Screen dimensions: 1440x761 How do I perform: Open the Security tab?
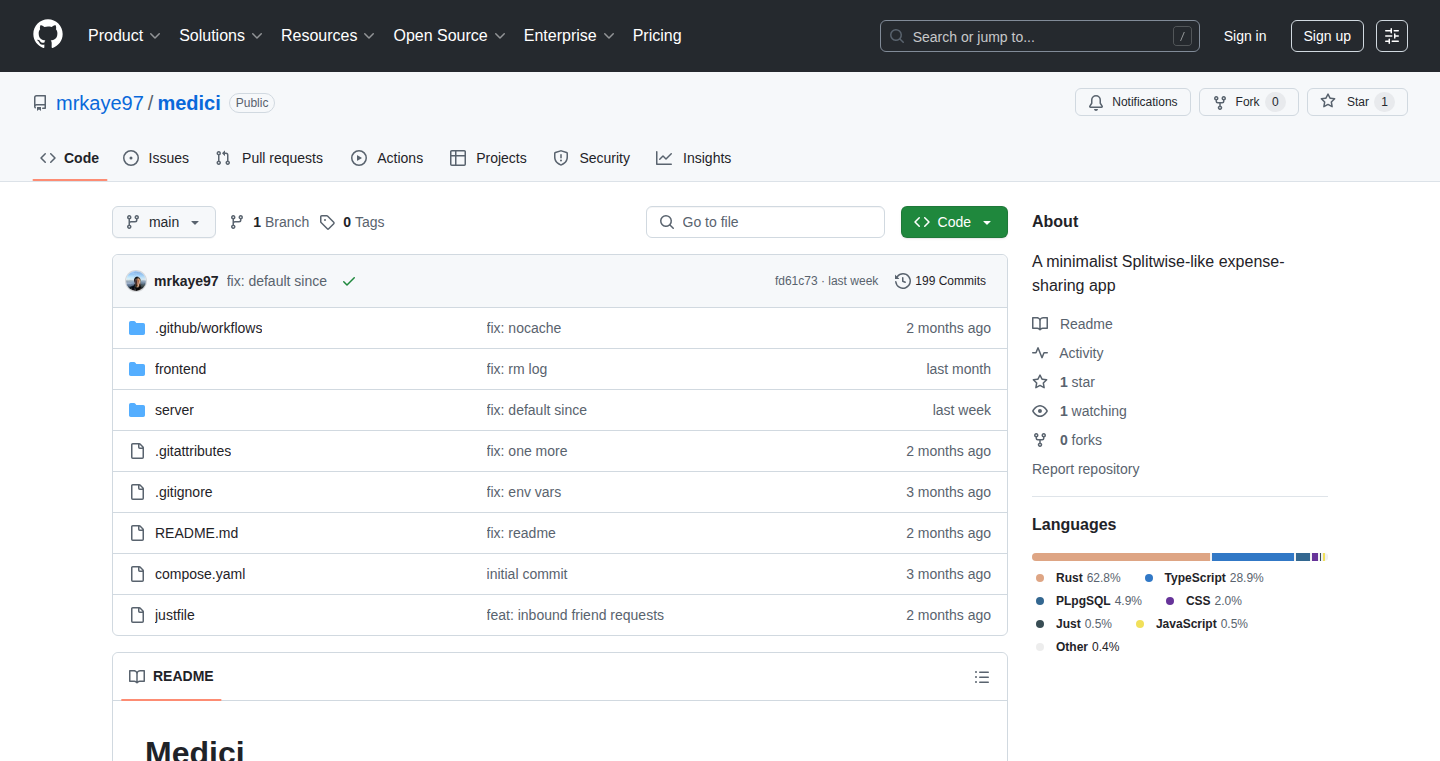click(x=592, y=158)
